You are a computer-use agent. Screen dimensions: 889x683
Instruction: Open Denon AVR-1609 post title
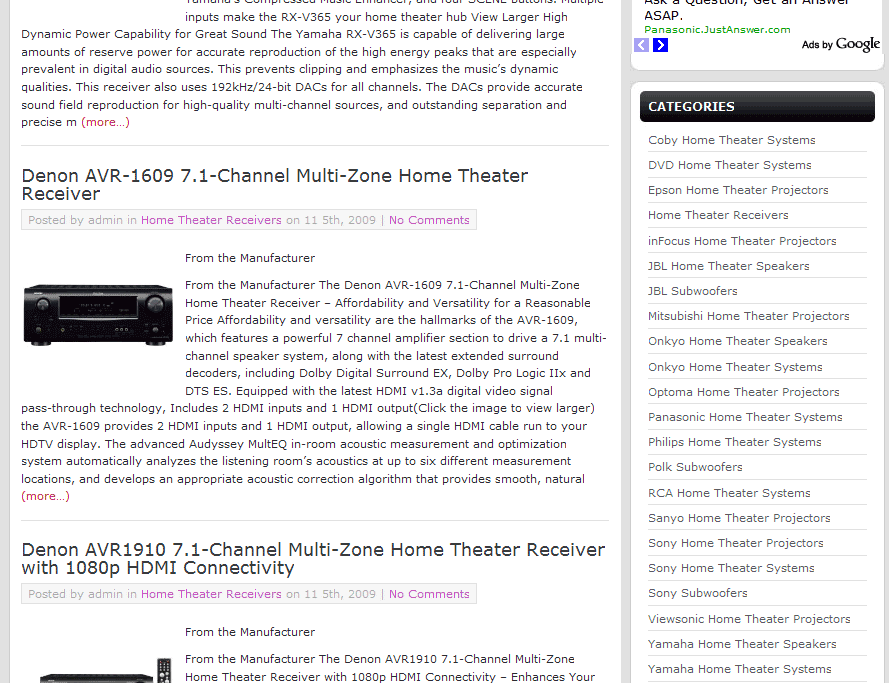pyautogui.click(x=274, y=184)
